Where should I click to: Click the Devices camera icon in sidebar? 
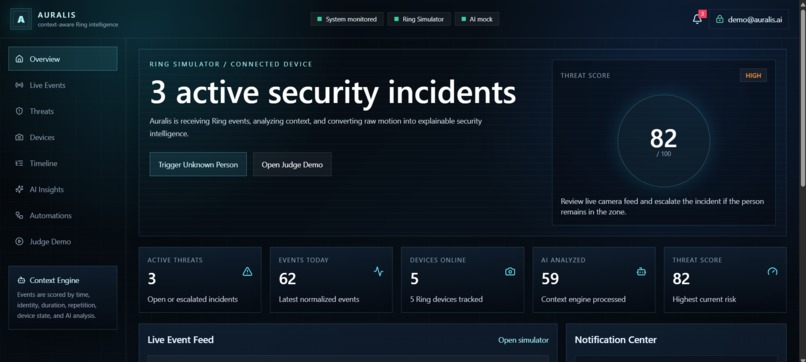(x=20, y=137)
